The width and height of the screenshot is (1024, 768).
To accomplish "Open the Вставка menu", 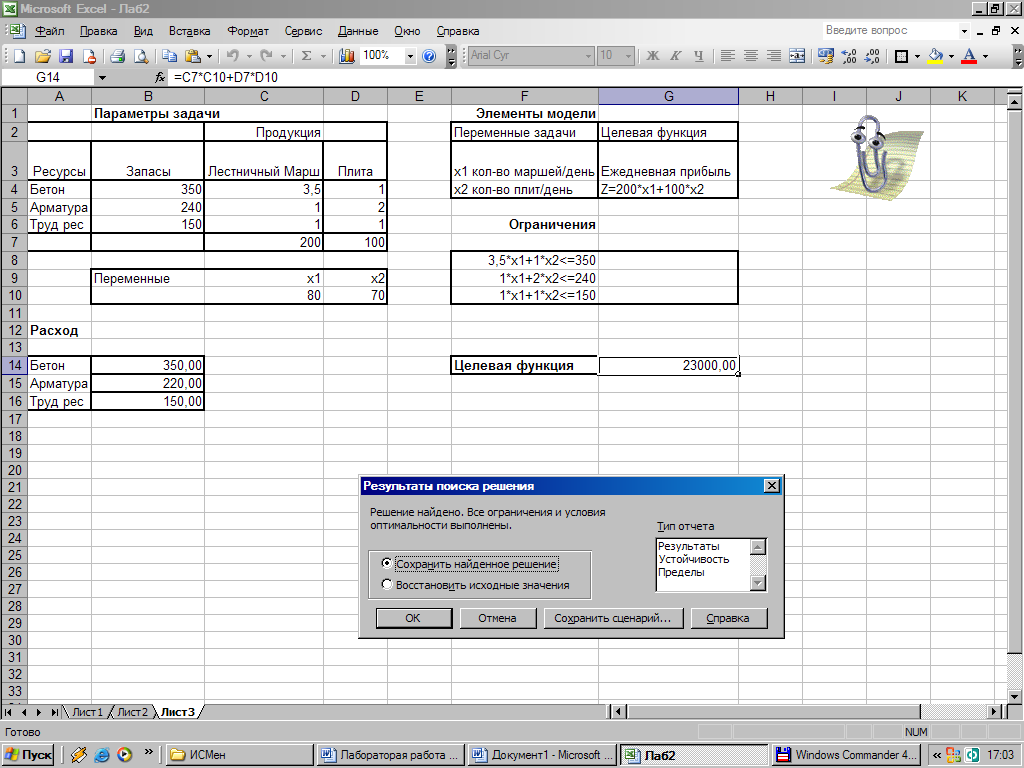I will coord(189,31).
